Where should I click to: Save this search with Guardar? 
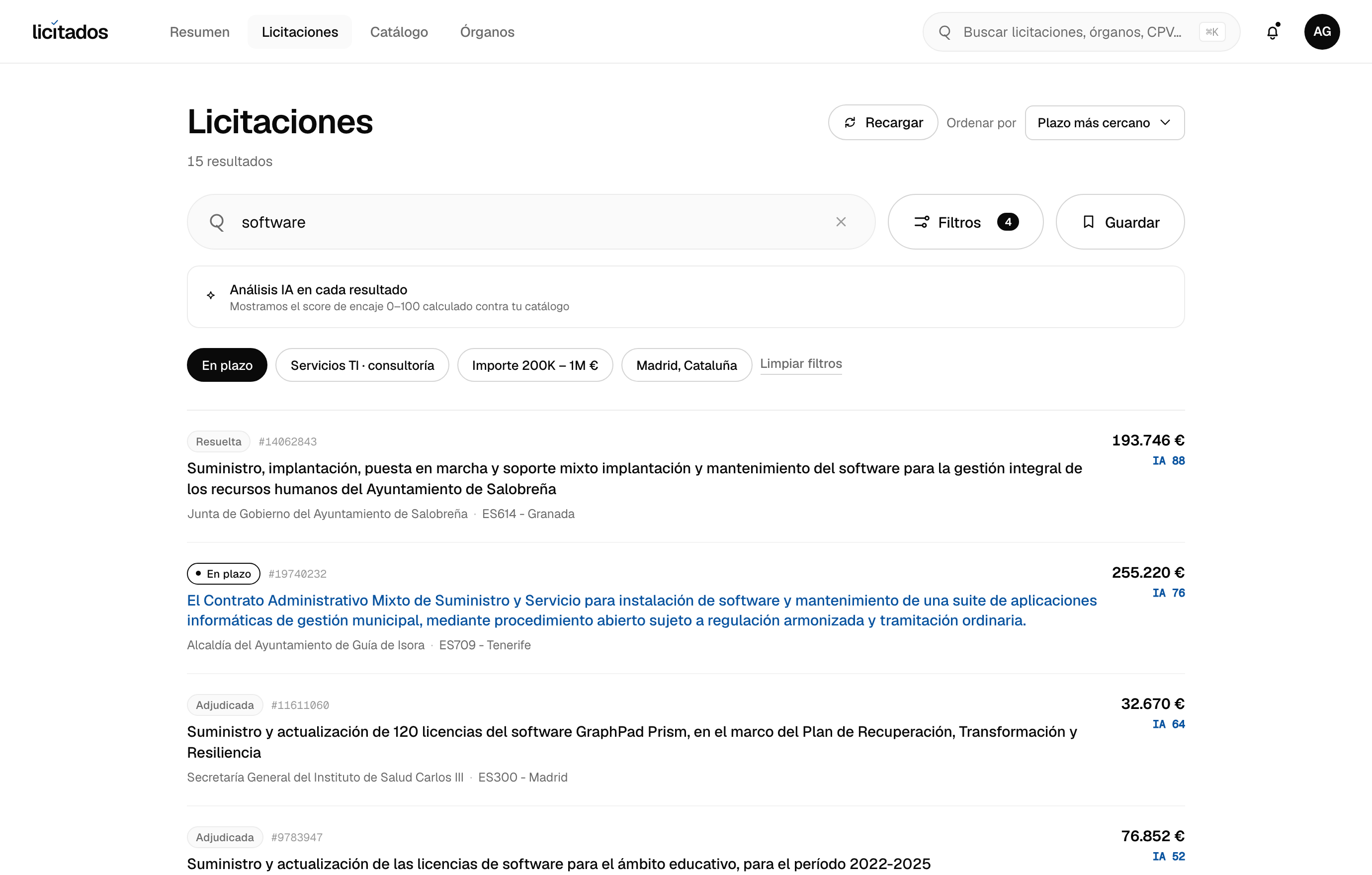point(1119,222)
